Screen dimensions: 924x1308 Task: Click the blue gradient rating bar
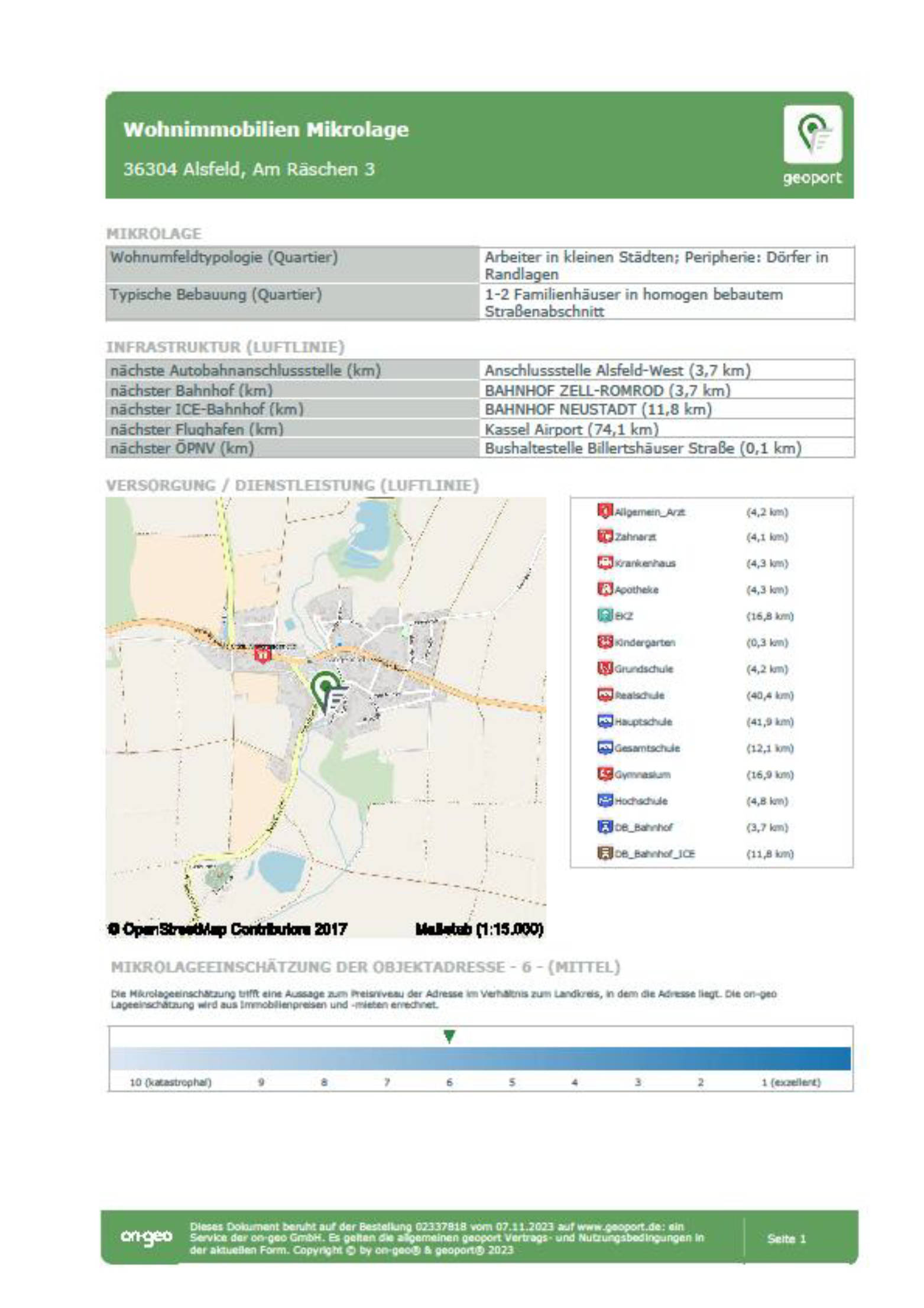[480, 1058]
